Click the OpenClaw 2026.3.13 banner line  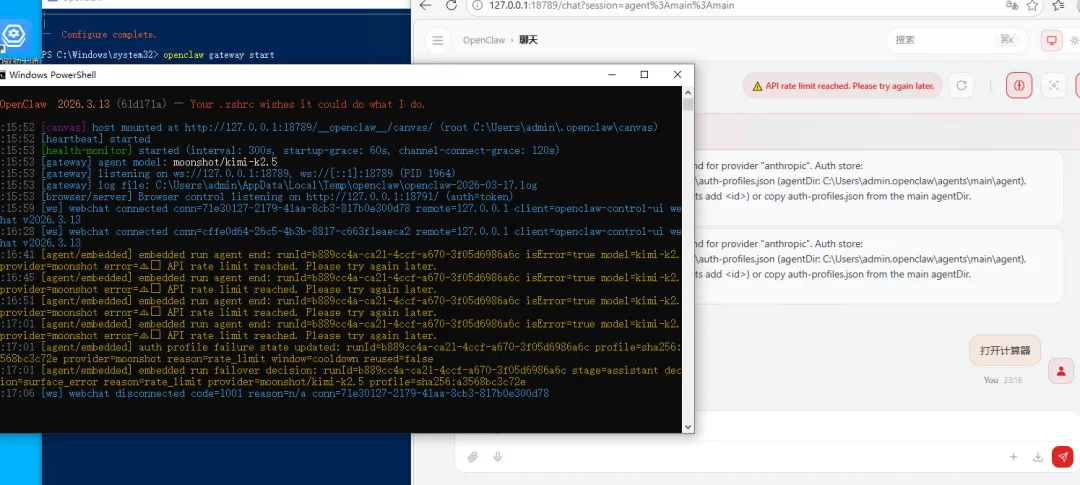coord(212,105)
